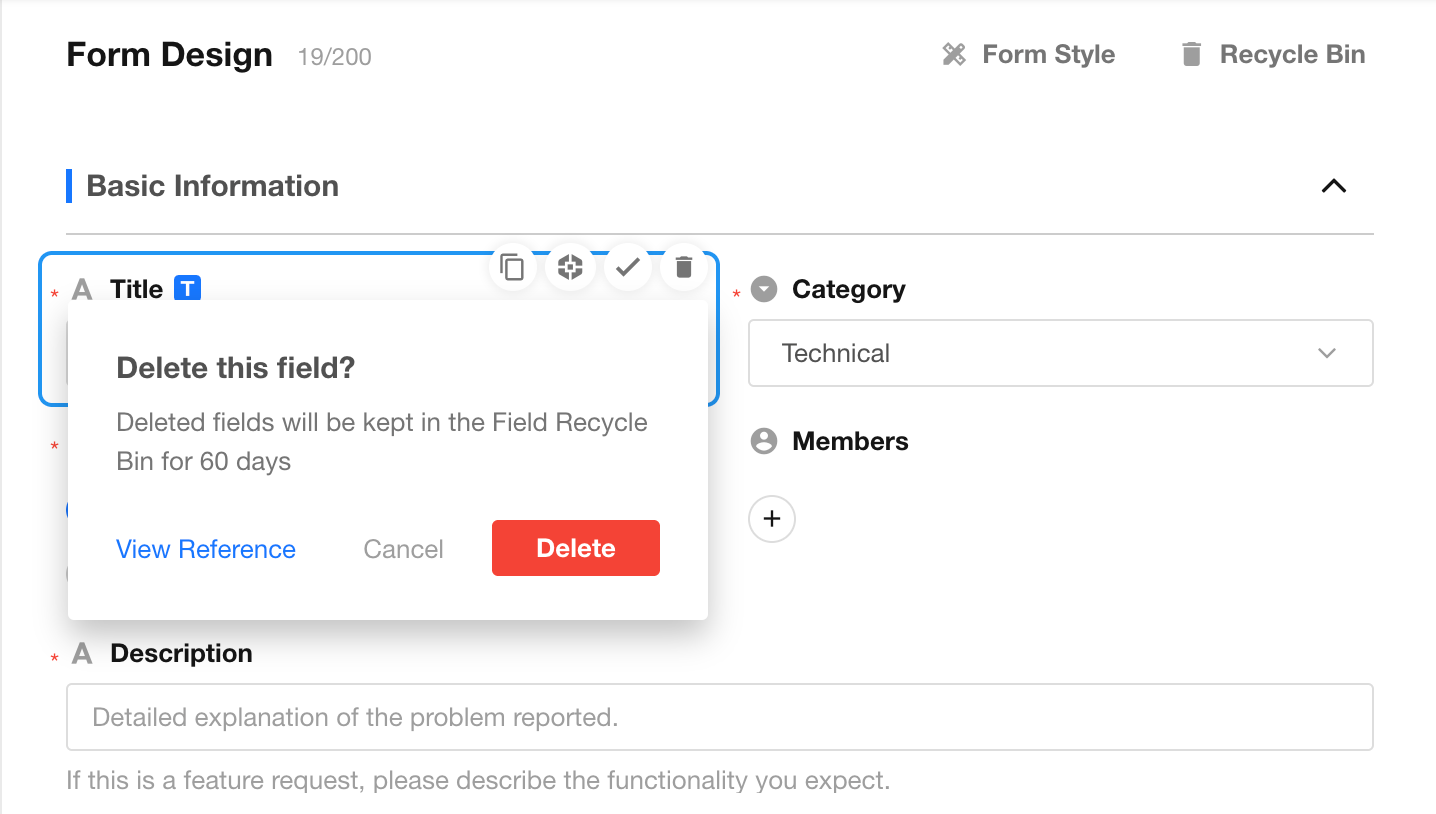Click the blue T badge next to Title
The image size is (1436, 814).
point(187,289)
